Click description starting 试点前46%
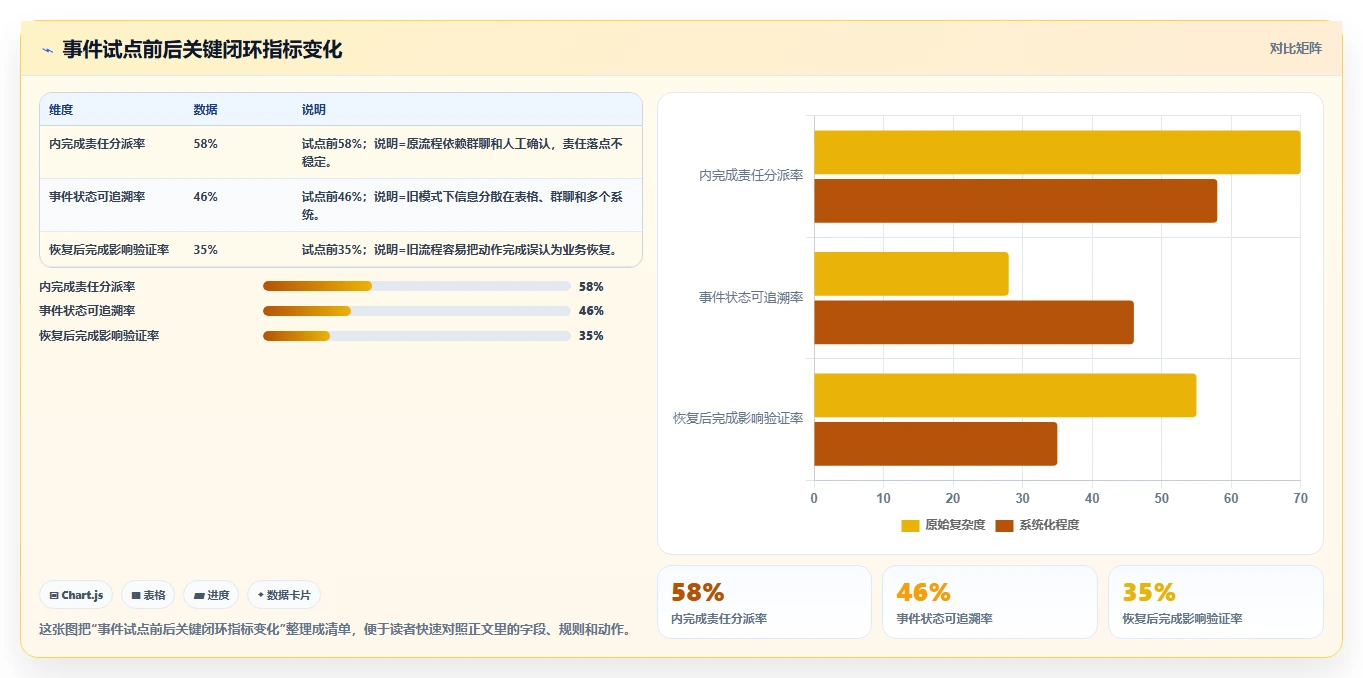1363x678 pixels. (463, 205)
